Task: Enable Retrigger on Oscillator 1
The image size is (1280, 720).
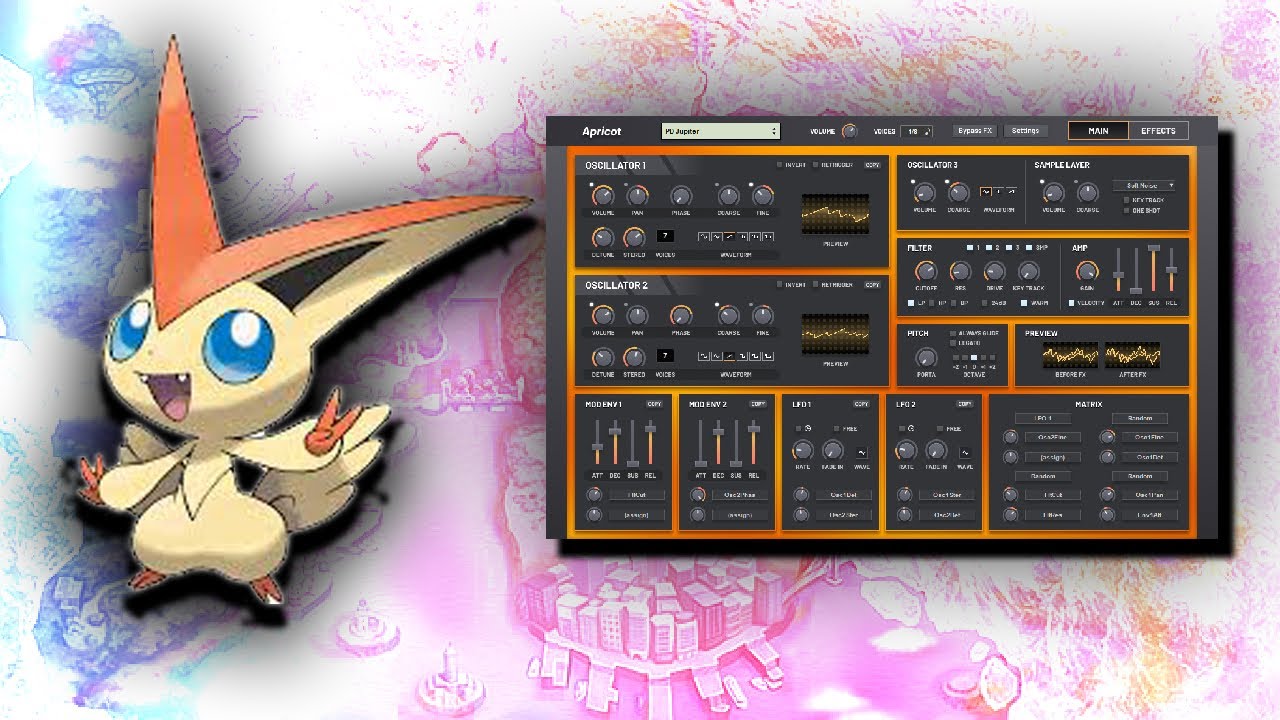Action: [x=816, y=165]
